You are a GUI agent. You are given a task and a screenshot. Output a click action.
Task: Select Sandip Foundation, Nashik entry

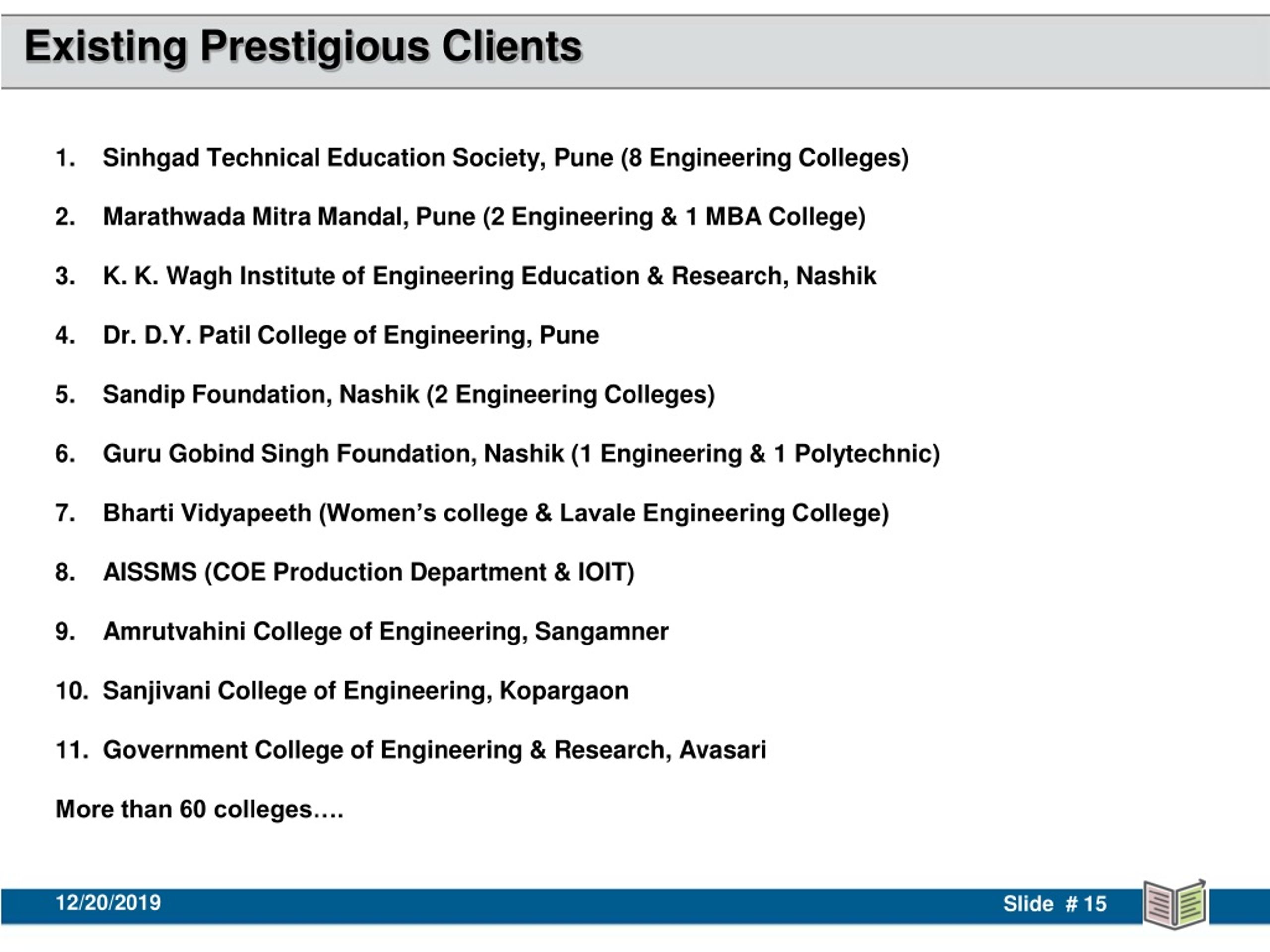pos(408,395)
